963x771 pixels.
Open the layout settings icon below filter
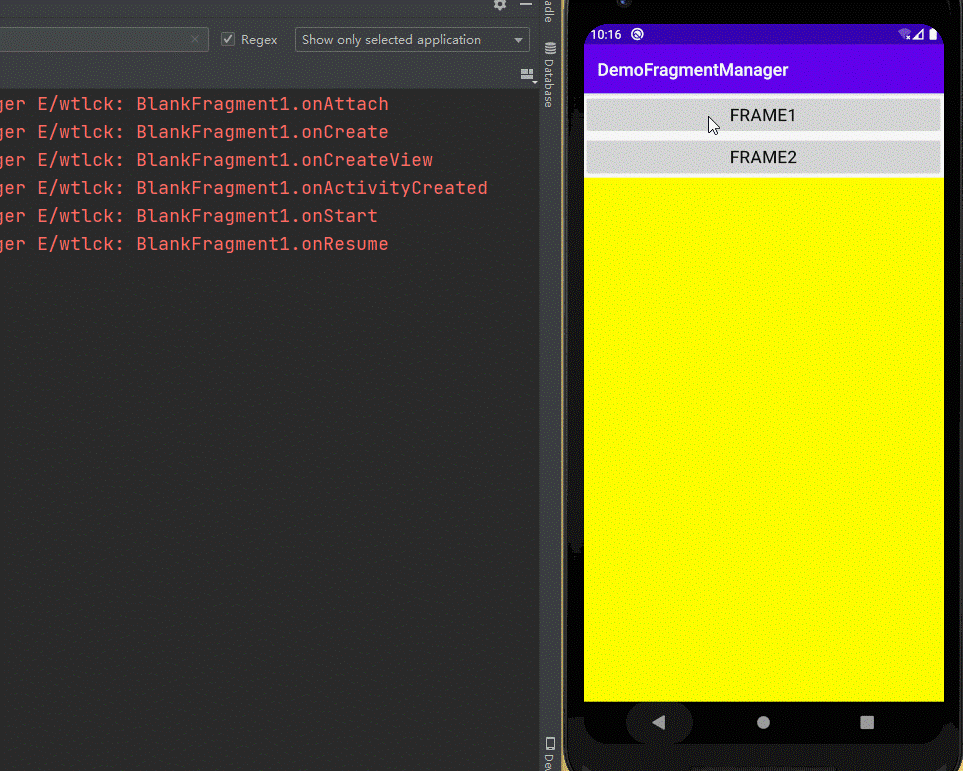[528, 75]
